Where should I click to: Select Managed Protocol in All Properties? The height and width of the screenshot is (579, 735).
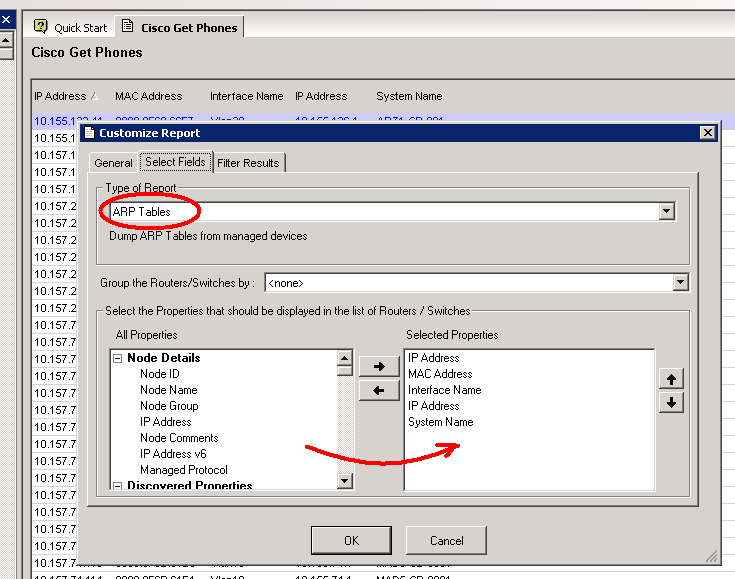184,469
